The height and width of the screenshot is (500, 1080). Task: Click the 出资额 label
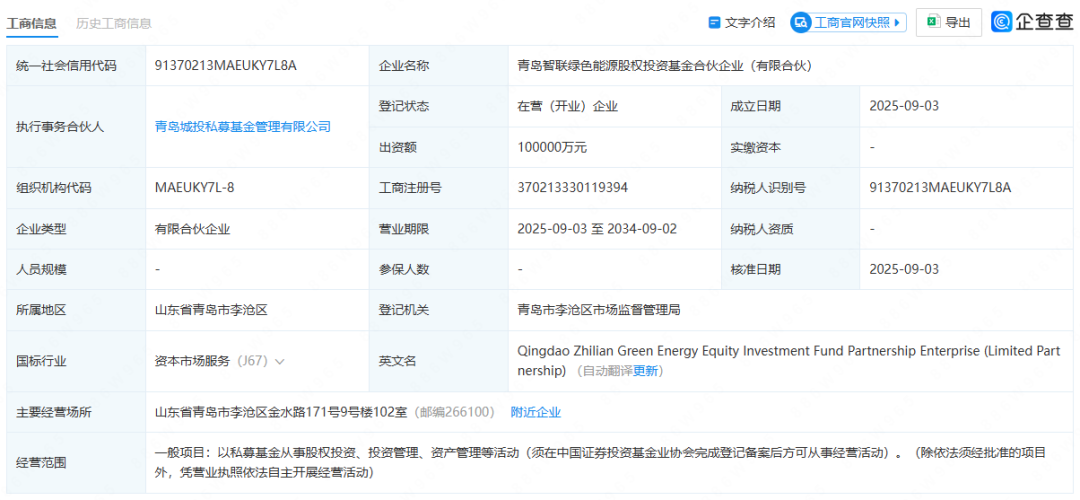click(x=398, y=147)
